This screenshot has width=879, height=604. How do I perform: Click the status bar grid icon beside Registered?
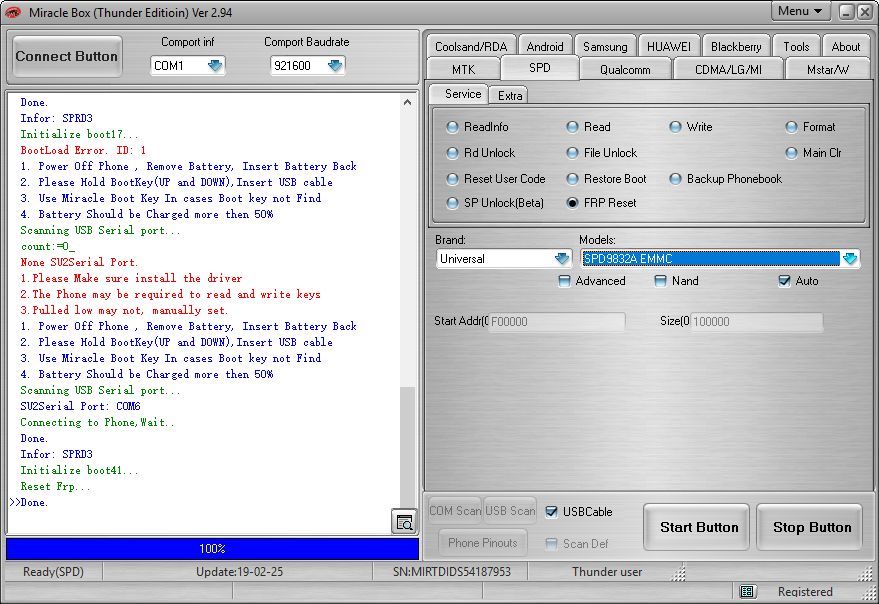click(746, 592)
